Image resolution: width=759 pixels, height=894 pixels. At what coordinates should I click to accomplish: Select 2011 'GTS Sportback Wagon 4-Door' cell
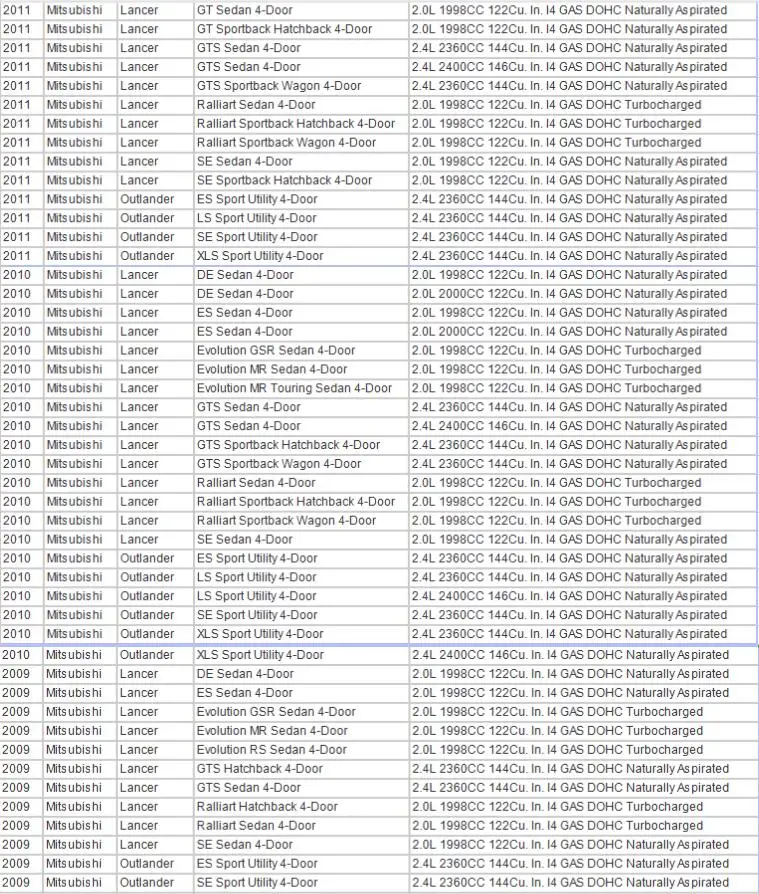(301, 86)
